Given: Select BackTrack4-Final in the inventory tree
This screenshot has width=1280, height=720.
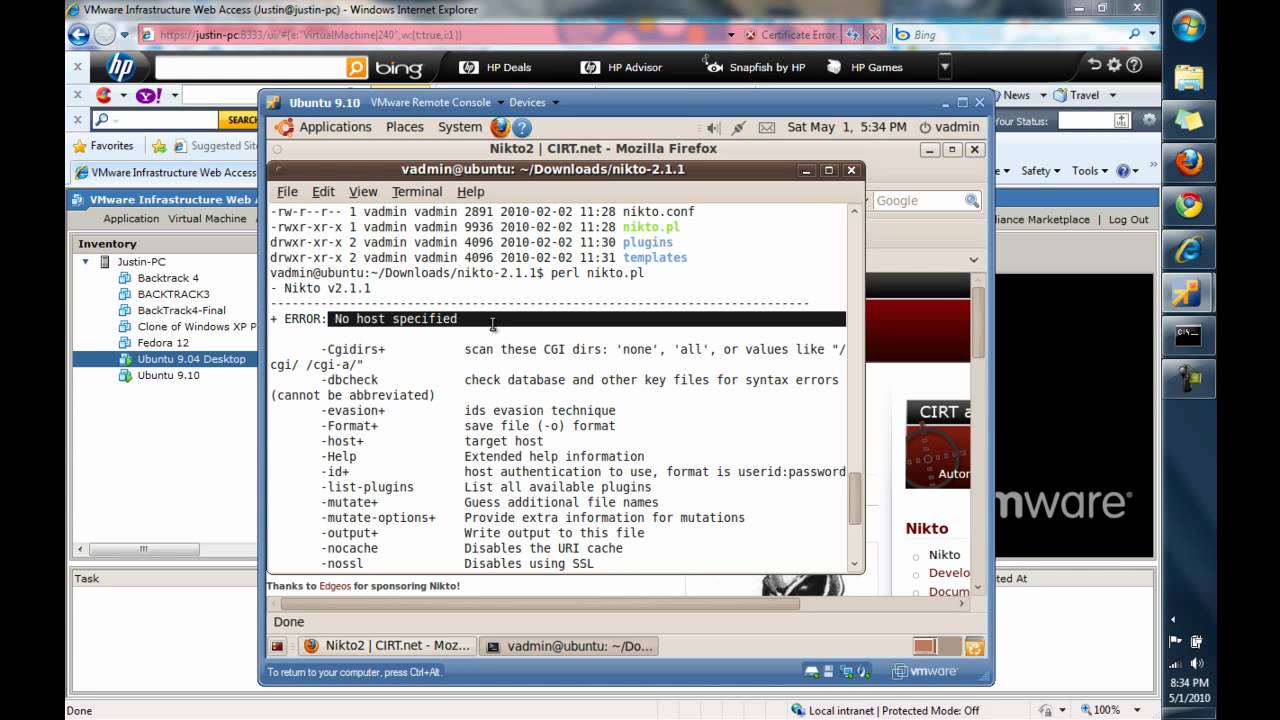Looking at the screenshot, I should (172, 310).
